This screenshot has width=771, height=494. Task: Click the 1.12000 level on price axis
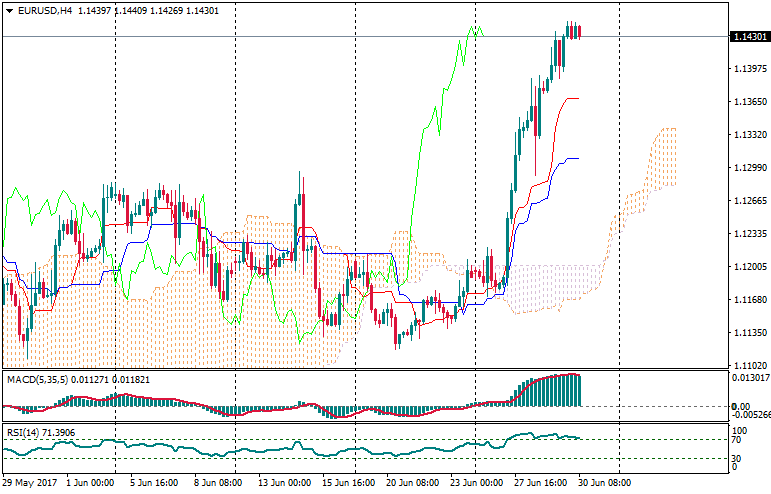750,267
